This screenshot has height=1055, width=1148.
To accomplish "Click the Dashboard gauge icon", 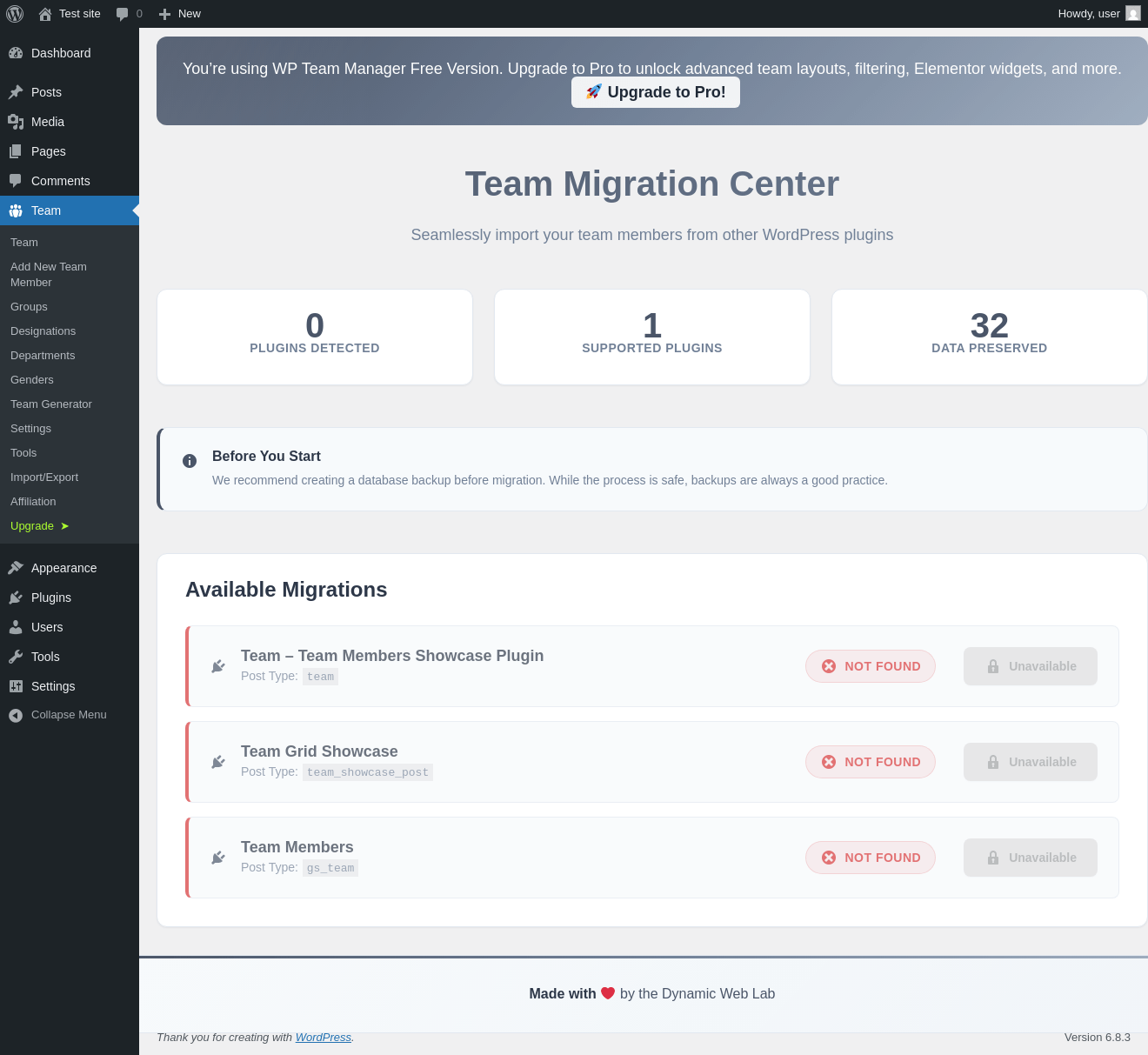I will coord(16,53).
